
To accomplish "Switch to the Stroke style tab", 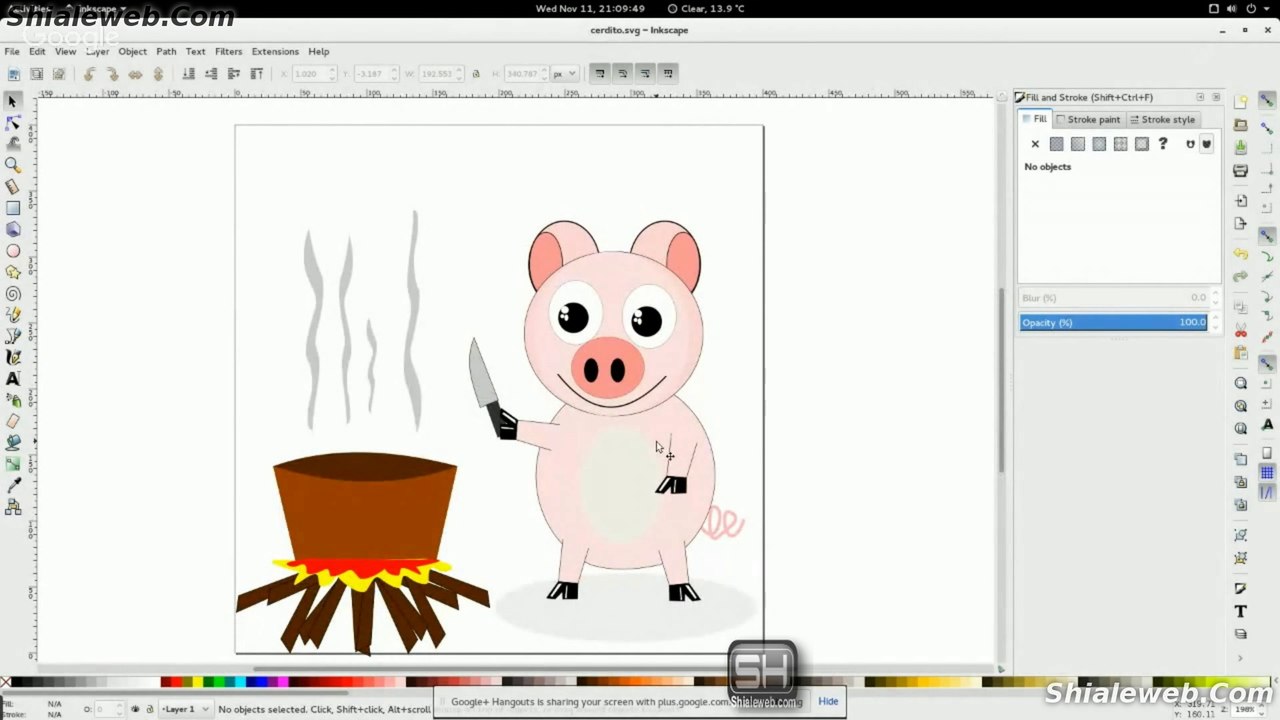I will (x=1162, y=119).
